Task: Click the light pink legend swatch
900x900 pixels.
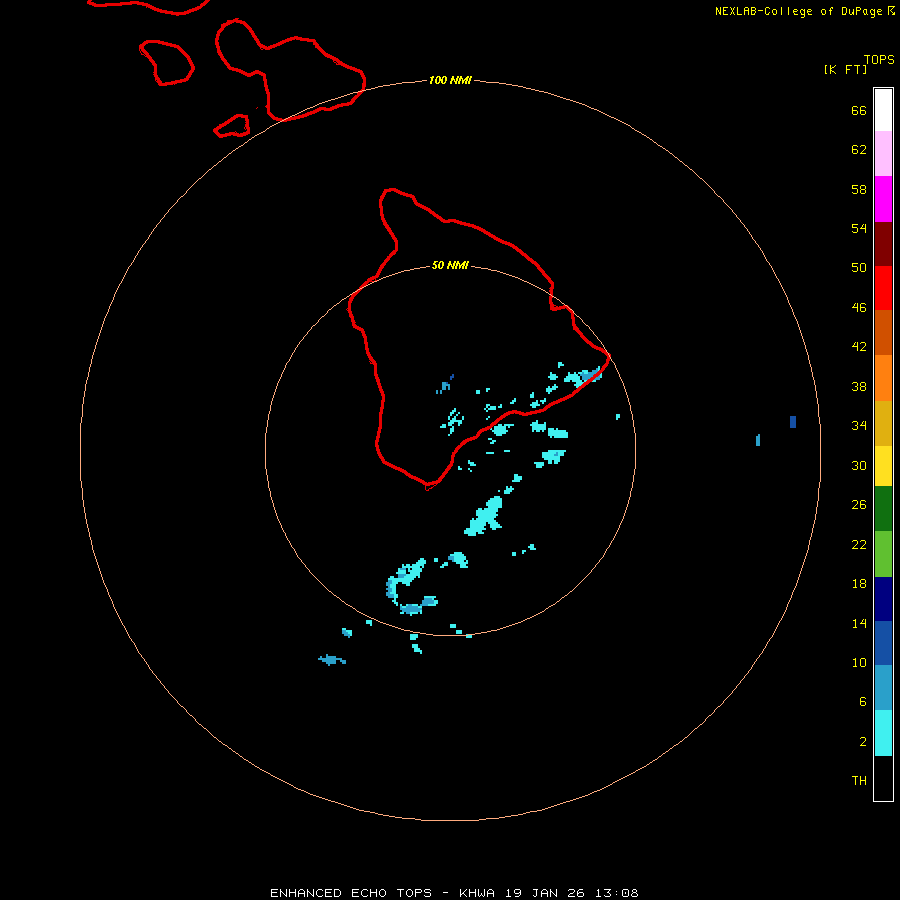Action: click(883, 154)
